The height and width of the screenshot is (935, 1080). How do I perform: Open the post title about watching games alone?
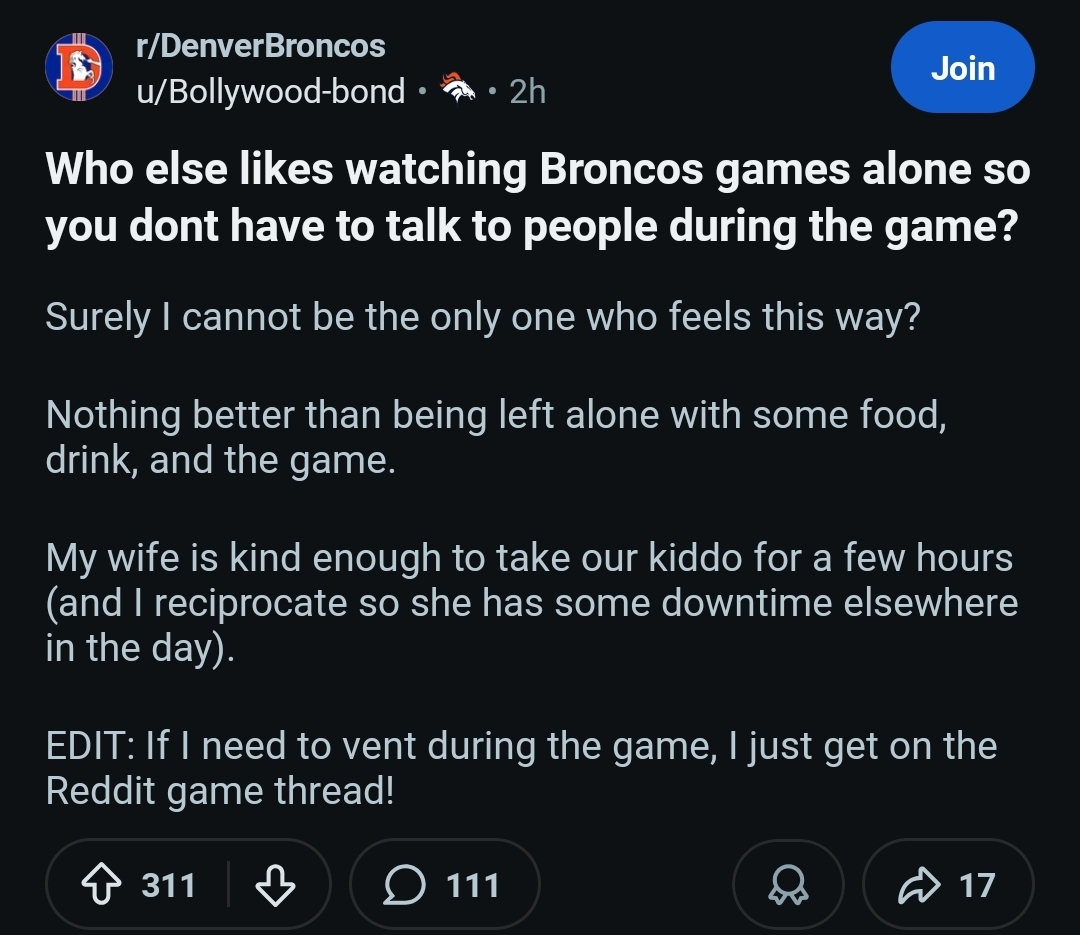[536, 197]
